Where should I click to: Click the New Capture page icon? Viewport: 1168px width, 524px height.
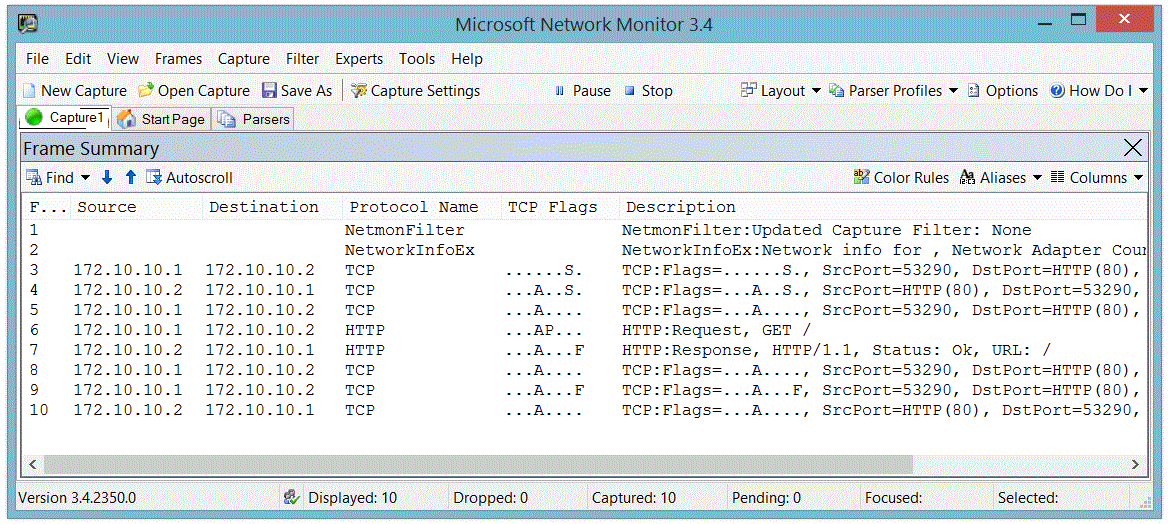tap(29, 91)
